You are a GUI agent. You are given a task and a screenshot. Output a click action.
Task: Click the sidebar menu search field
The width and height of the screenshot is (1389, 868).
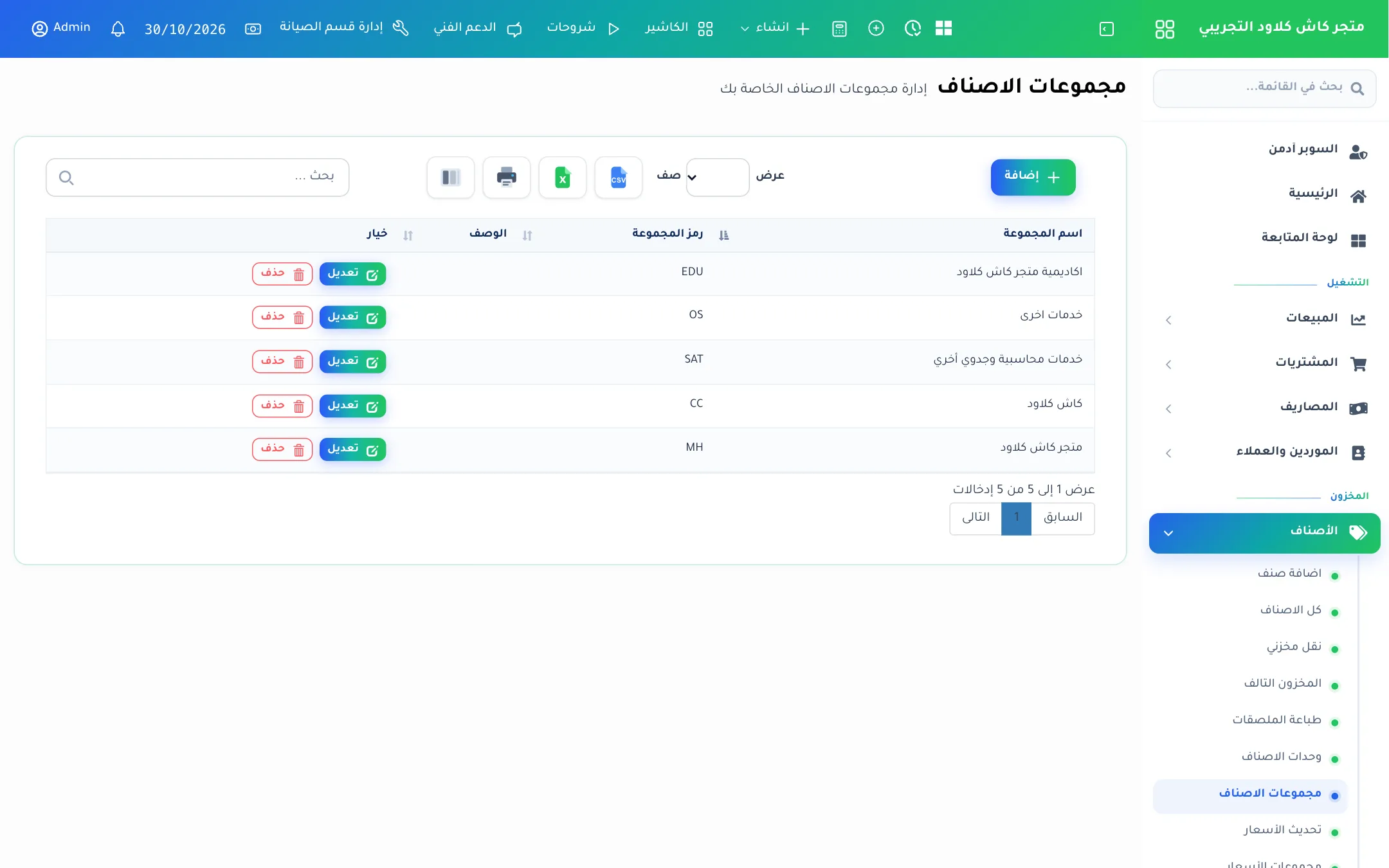click(x=1264, y=89)
